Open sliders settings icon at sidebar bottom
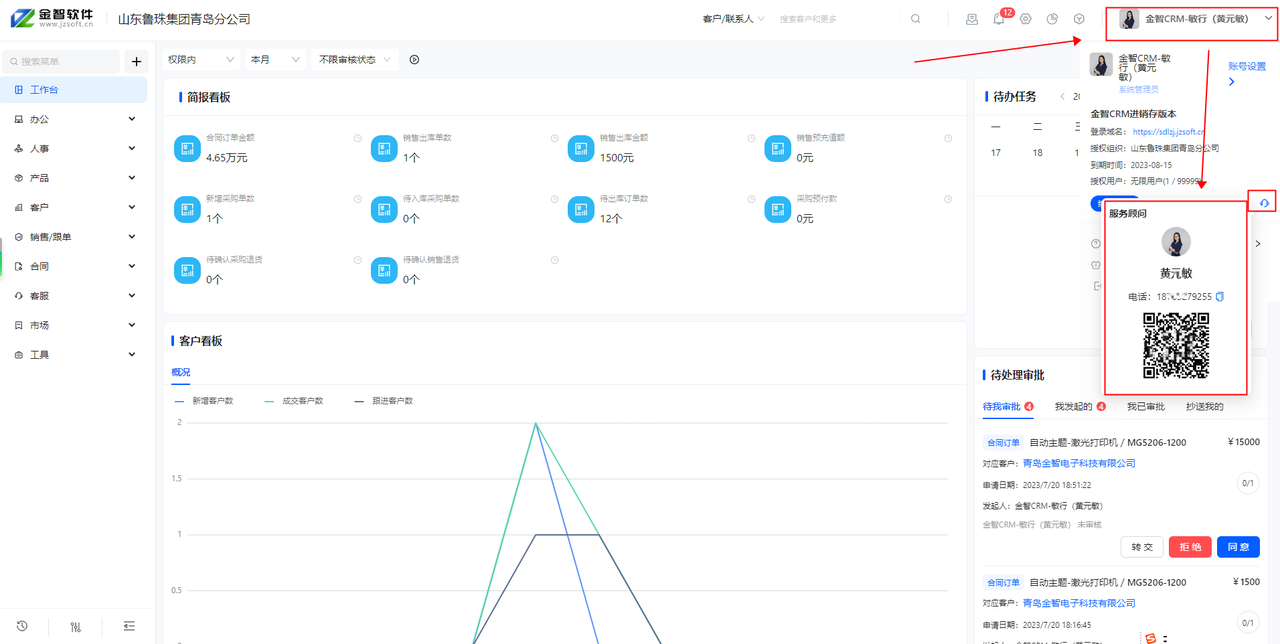Screen dimensions: 1280x644 (76, 627)
